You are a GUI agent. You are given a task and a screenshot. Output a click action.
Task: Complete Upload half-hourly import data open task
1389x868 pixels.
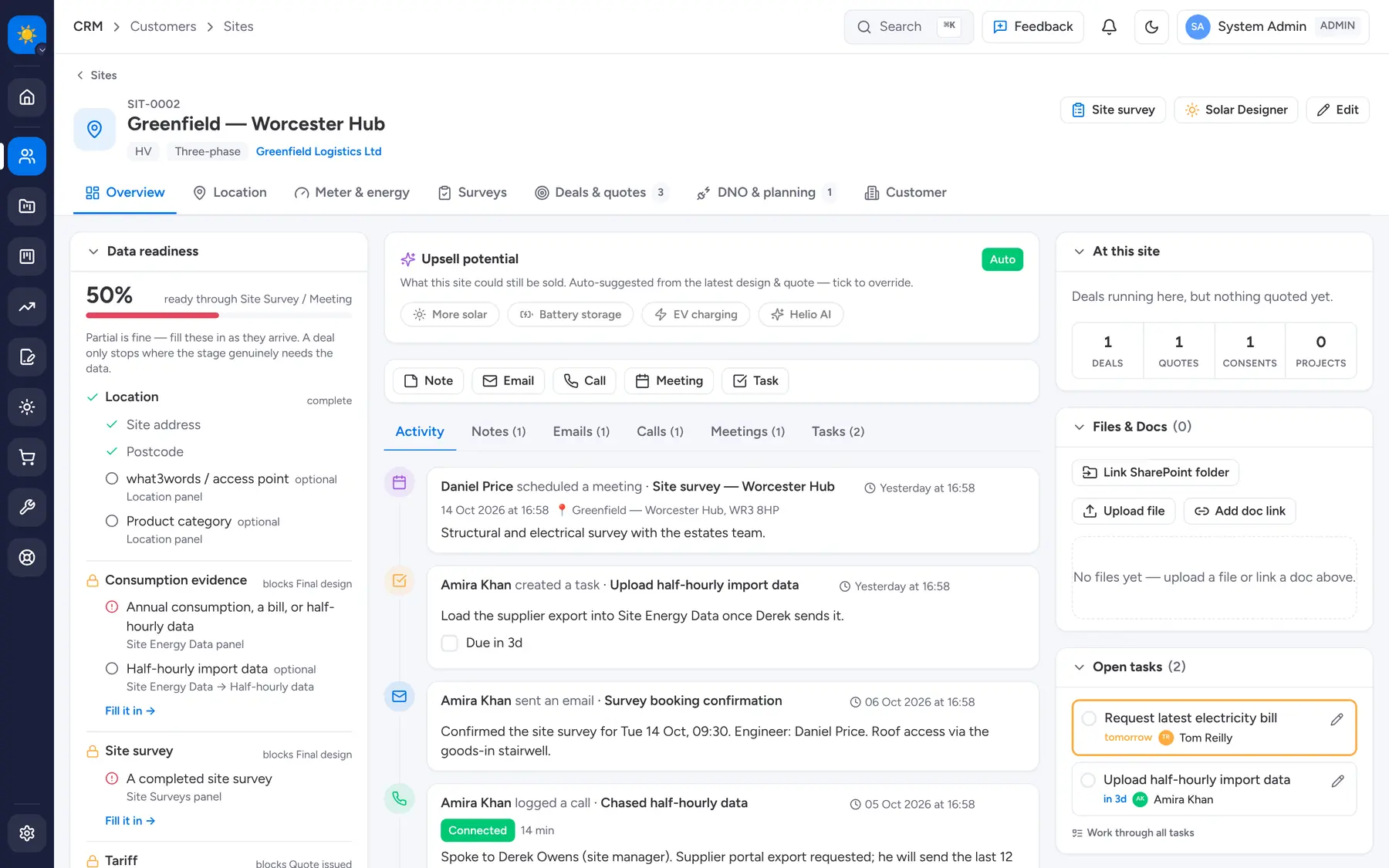(1088, 780)
